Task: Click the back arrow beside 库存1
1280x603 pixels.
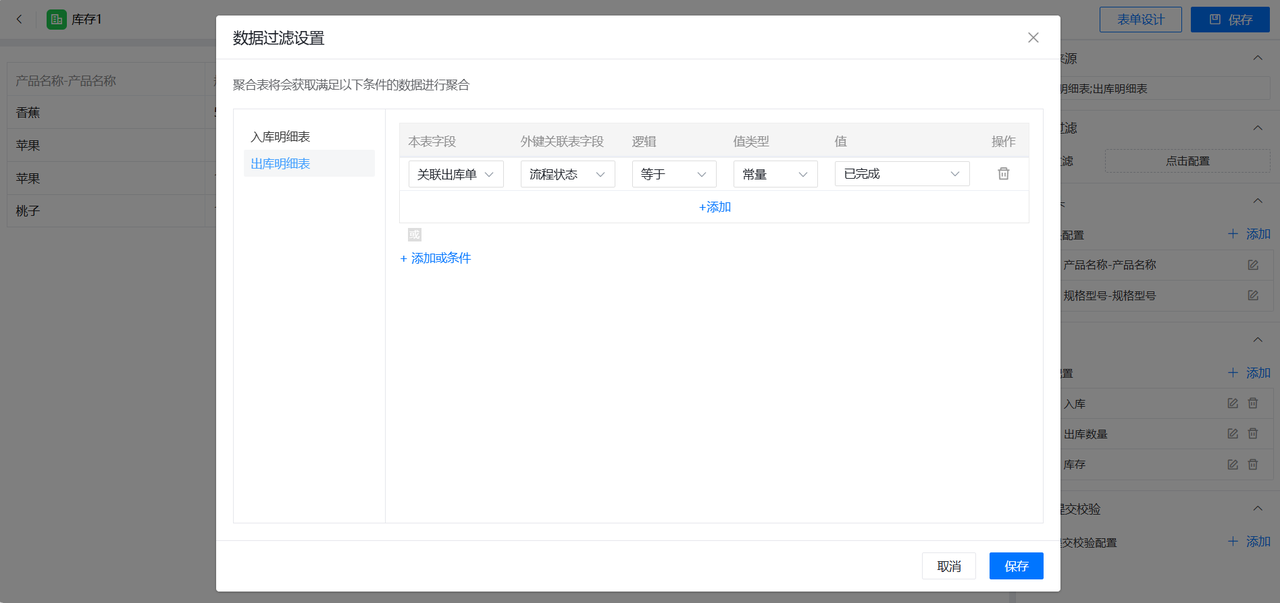Action: pos(19,19)
